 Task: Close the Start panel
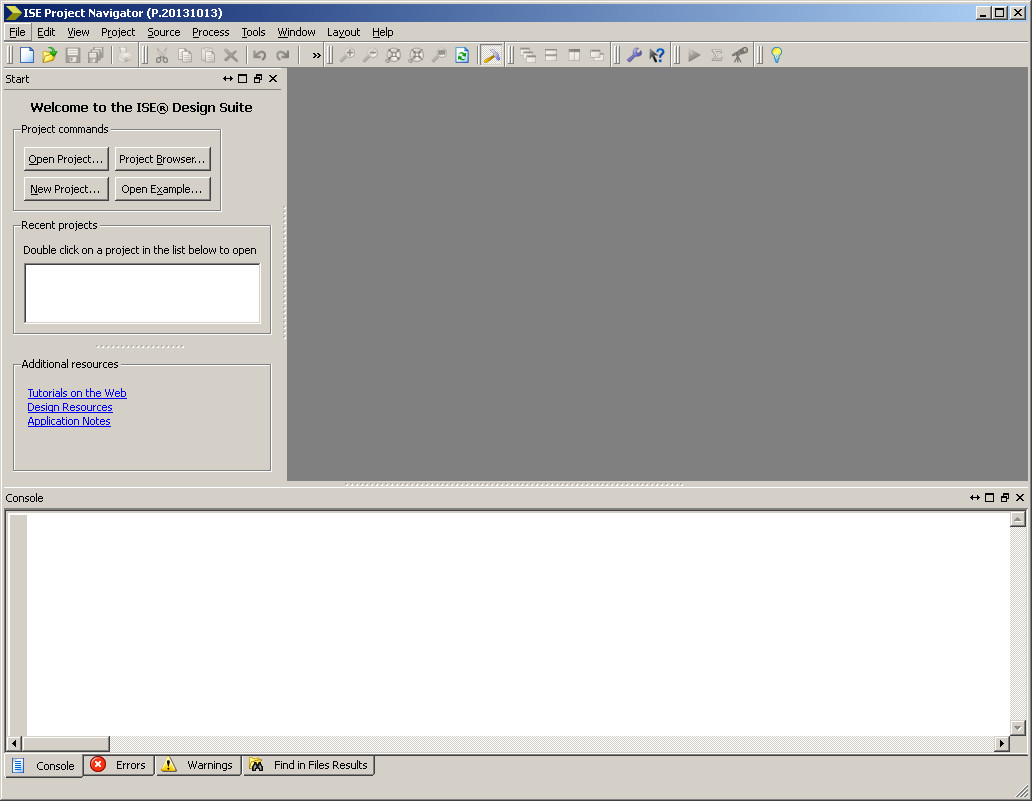(273, 79)
